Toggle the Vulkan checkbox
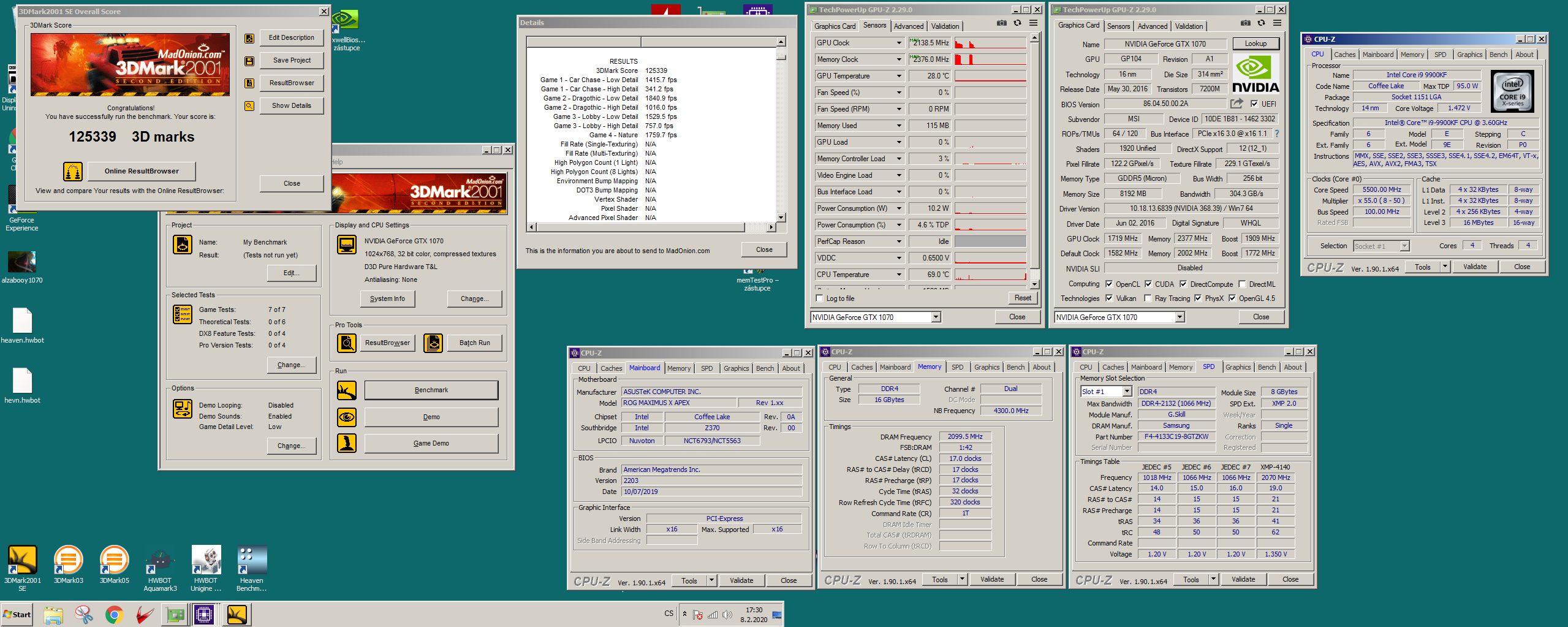This screenshot has width=1568, height=627. [1108, 298]
